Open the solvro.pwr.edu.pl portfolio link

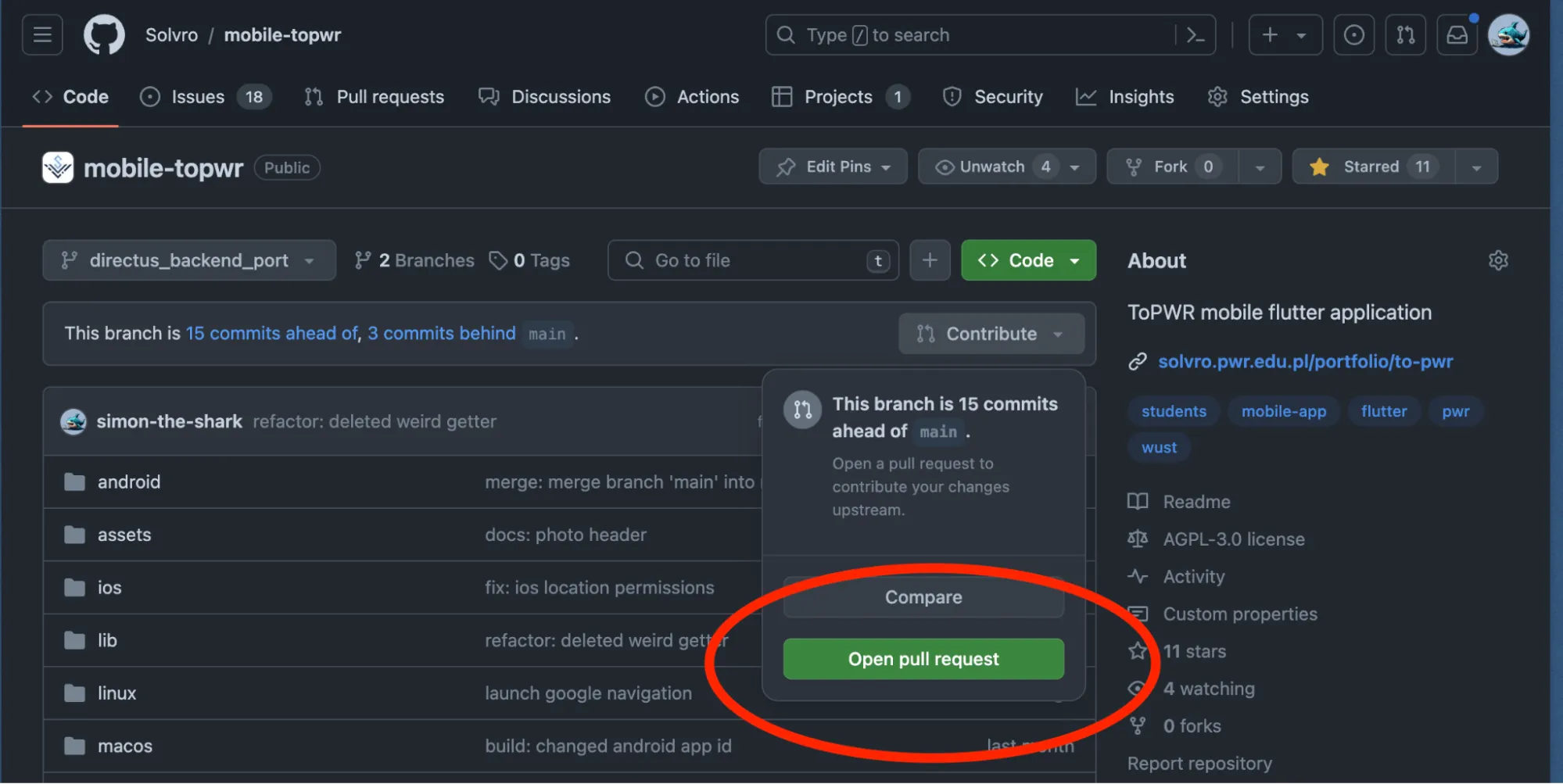click(x=1305, y=361)
